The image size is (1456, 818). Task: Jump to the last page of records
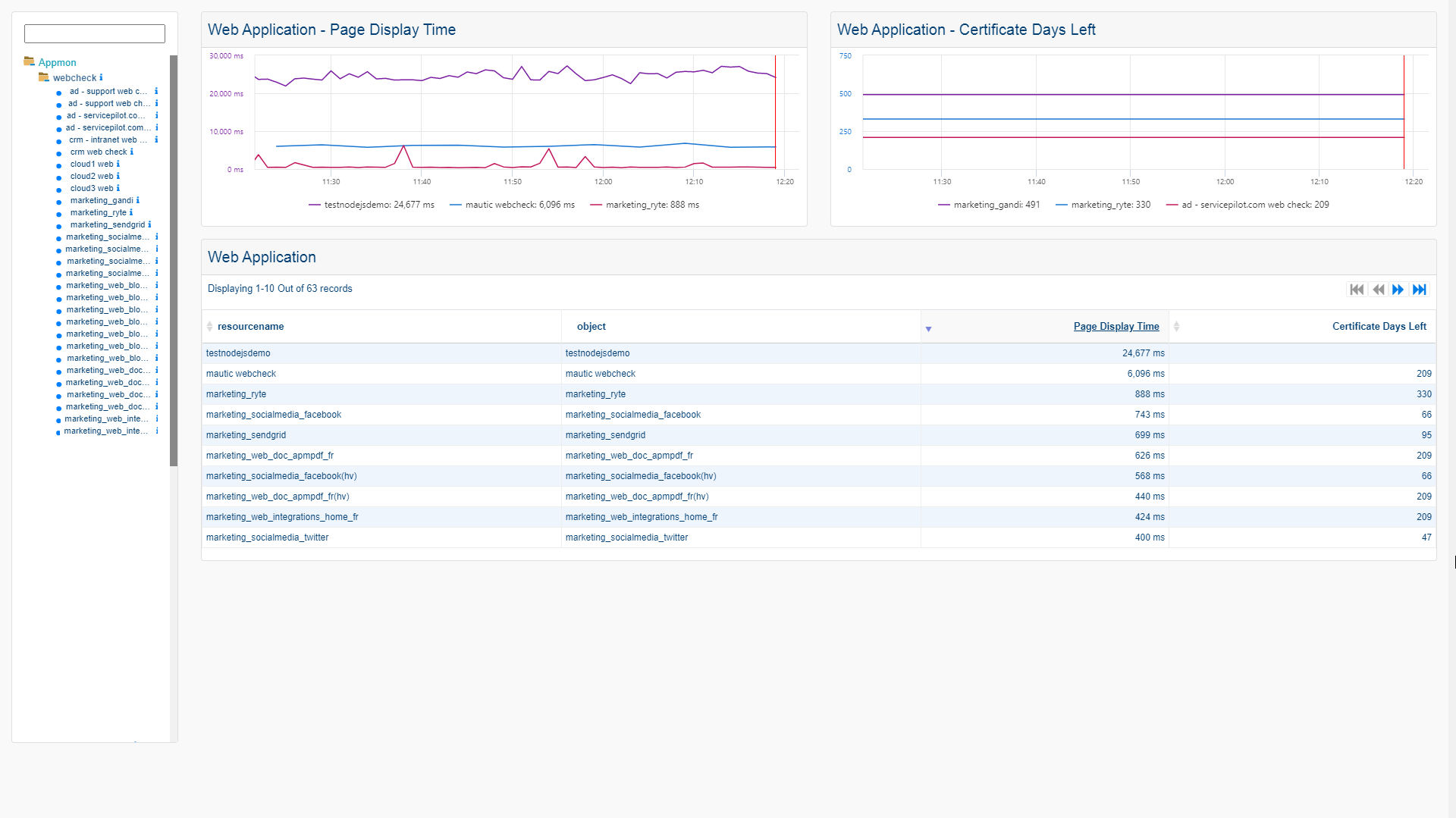(1420, 289)
